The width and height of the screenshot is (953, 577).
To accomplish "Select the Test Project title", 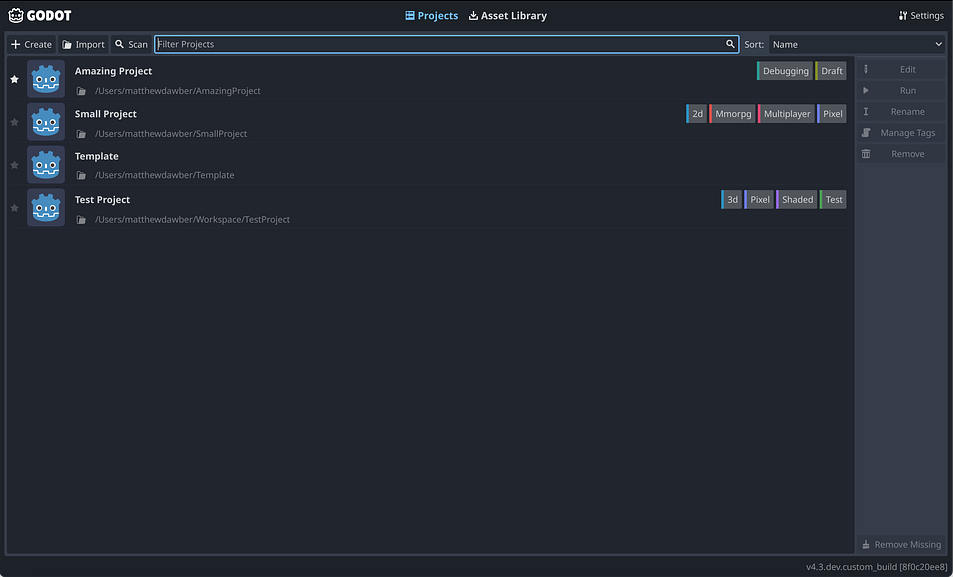I will pyautogui.click(x=102, y=199).
